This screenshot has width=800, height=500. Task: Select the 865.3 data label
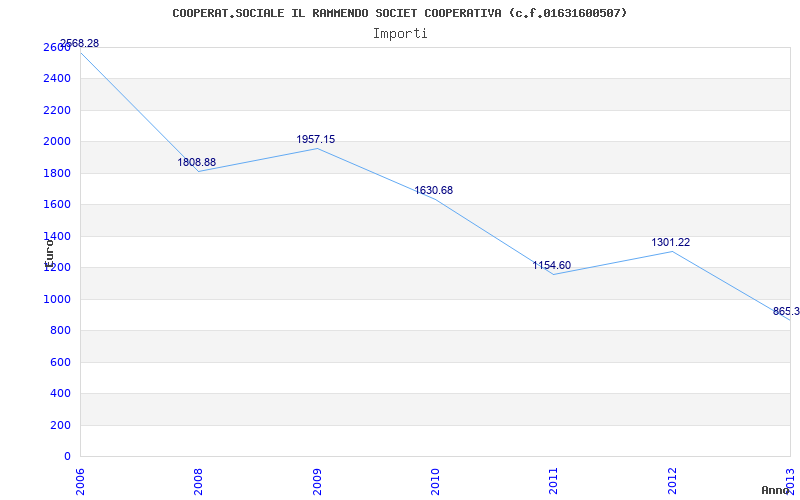786,311
